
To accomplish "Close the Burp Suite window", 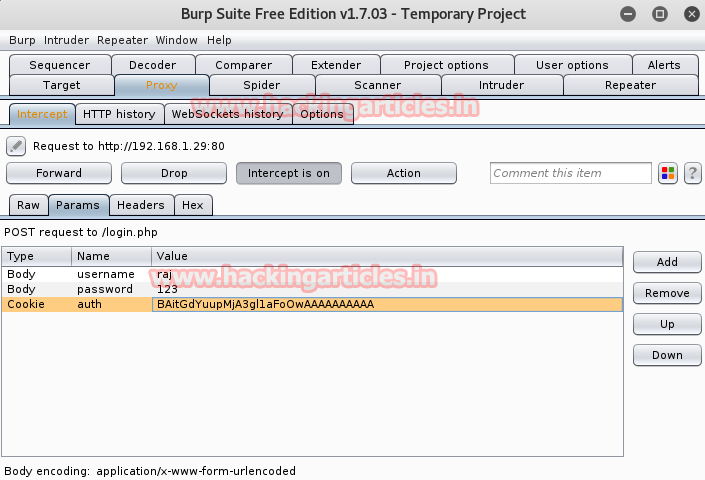I will coord(692,14).
